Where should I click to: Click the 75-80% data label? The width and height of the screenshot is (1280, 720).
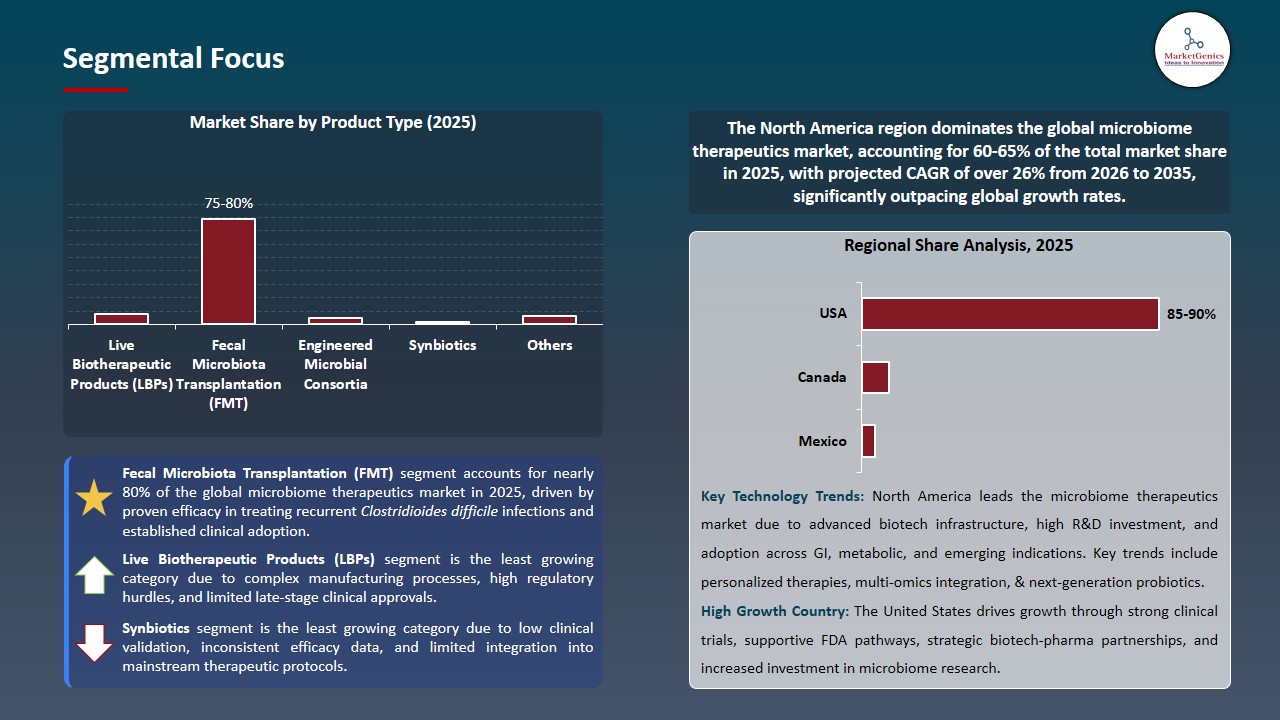228,203
